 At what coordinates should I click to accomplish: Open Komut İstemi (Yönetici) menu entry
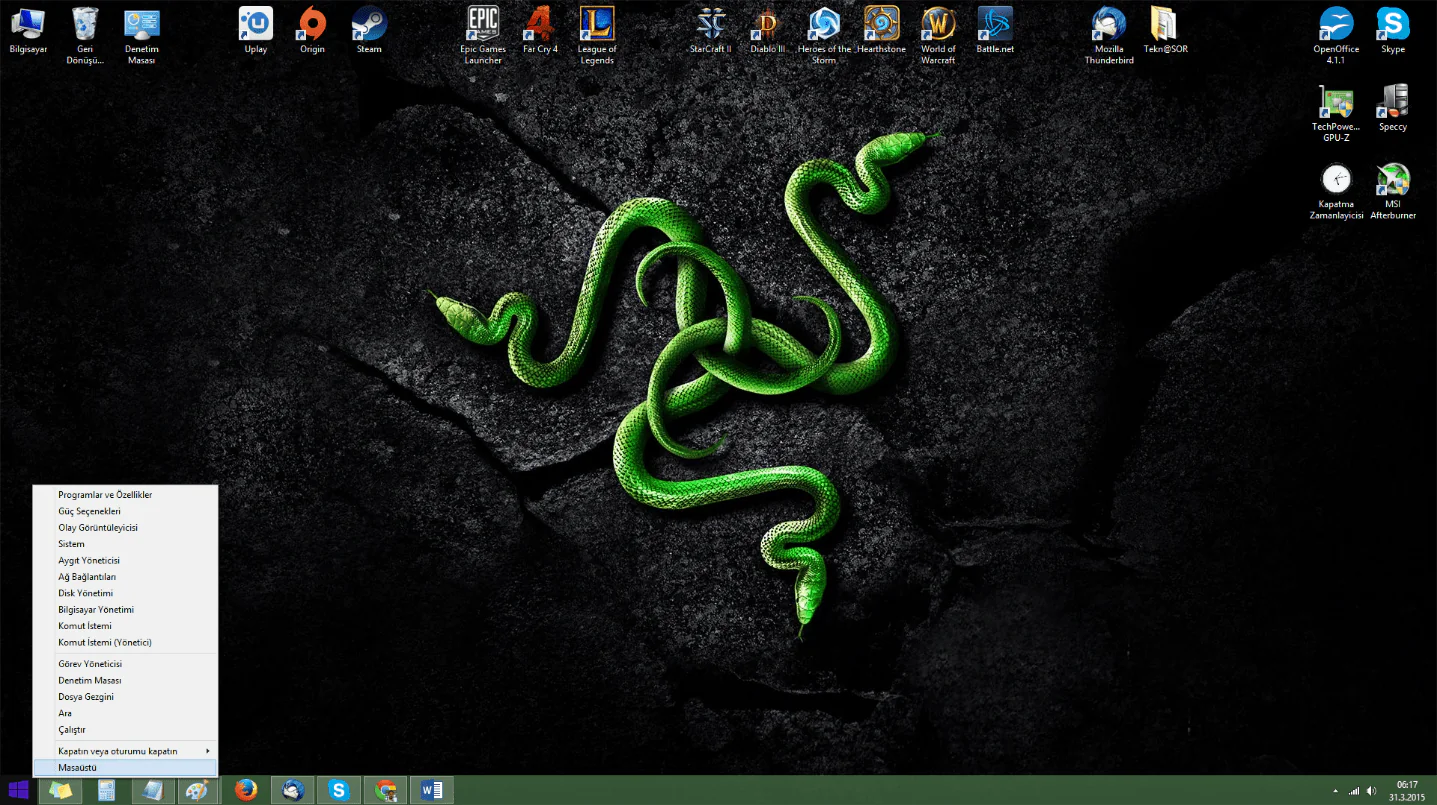[105, 643]
